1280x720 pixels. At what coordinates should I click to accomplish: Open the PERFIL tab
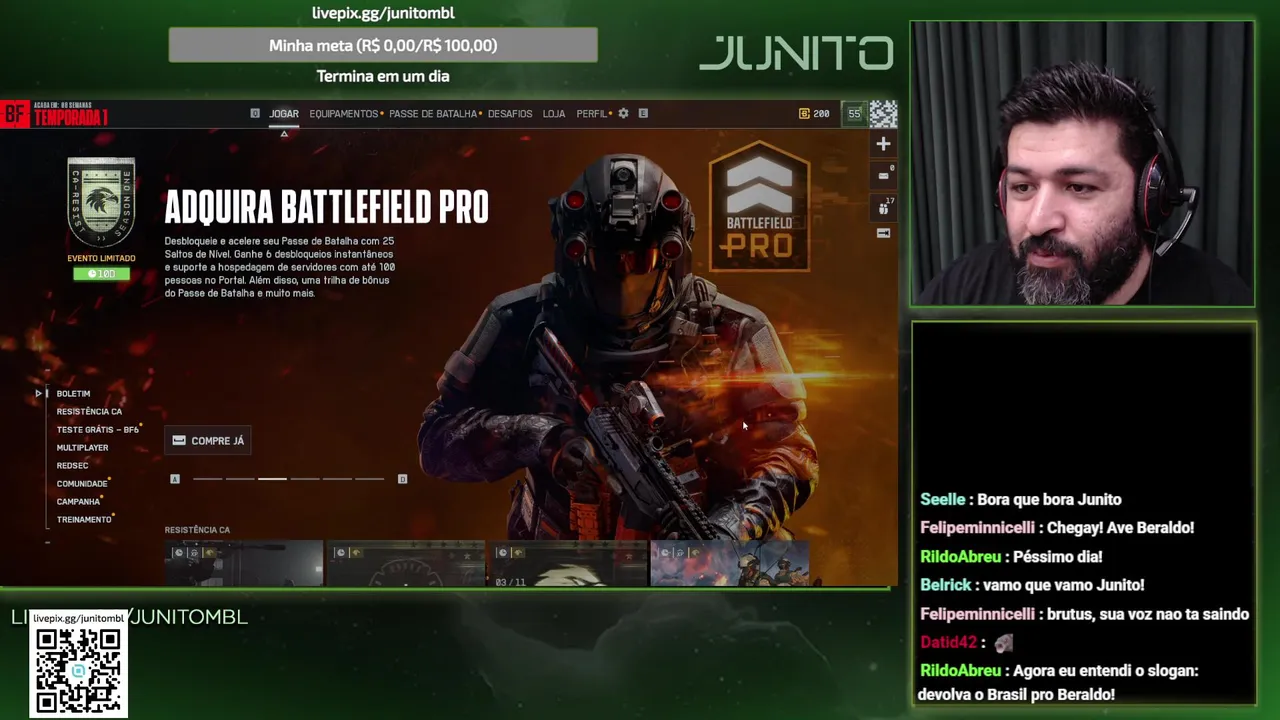pos(591,114)
